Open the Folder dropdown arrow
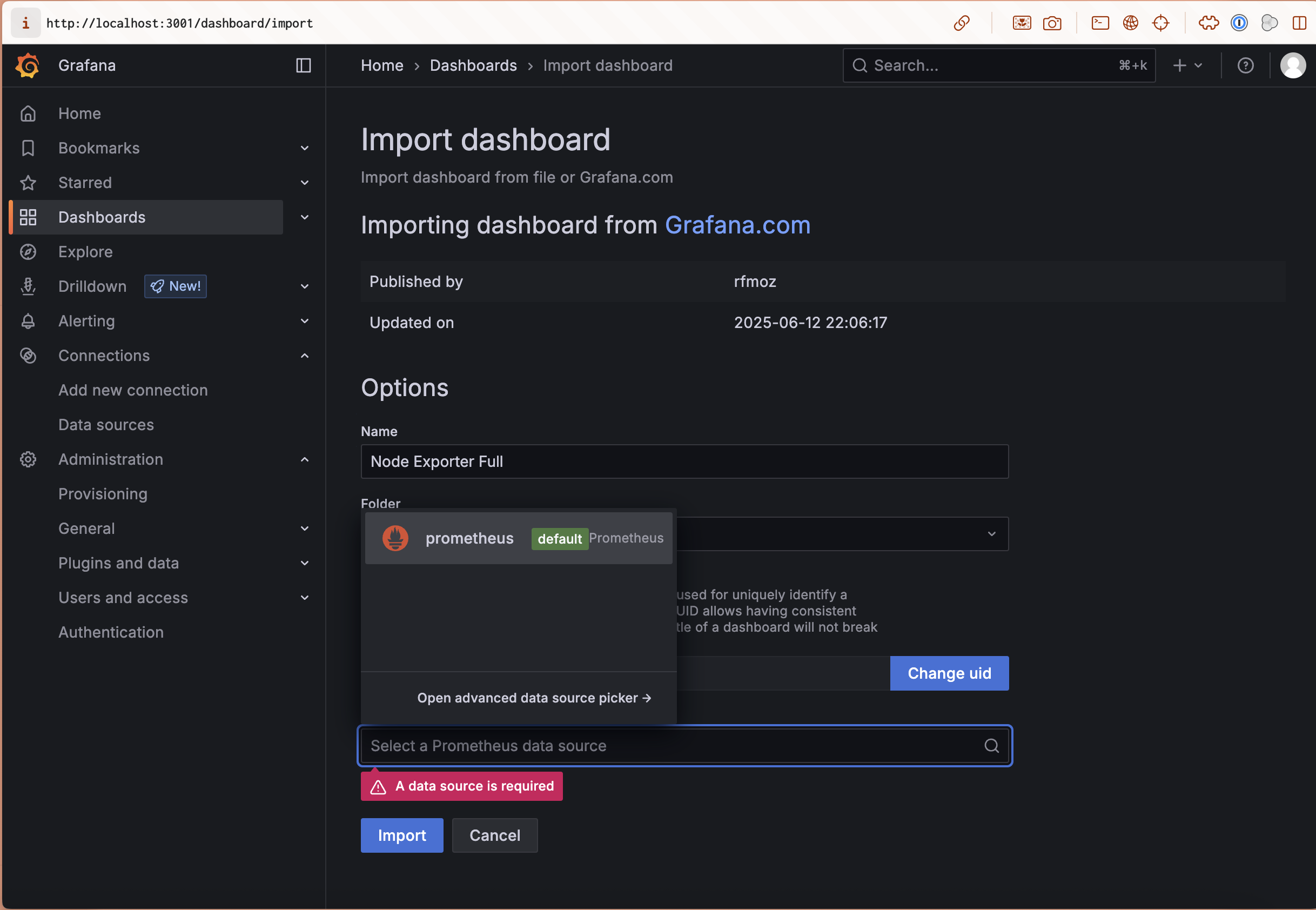This screenshot has width=1316, height=910. pyautogui.click(x=992, y=534)
